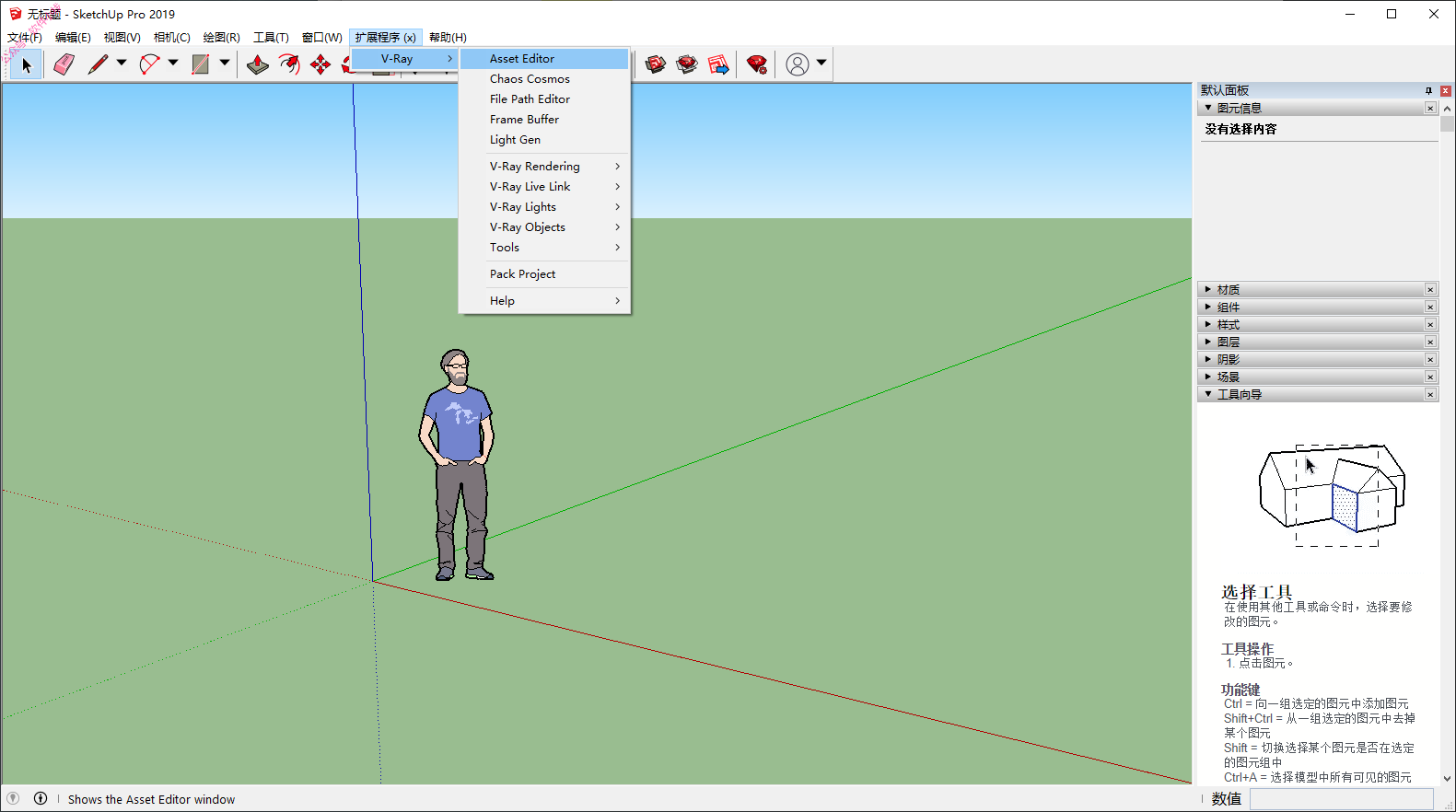The image size is (1456, 812).
Task: Open the Extension Manager ruby icon
Action: (757, 64)
